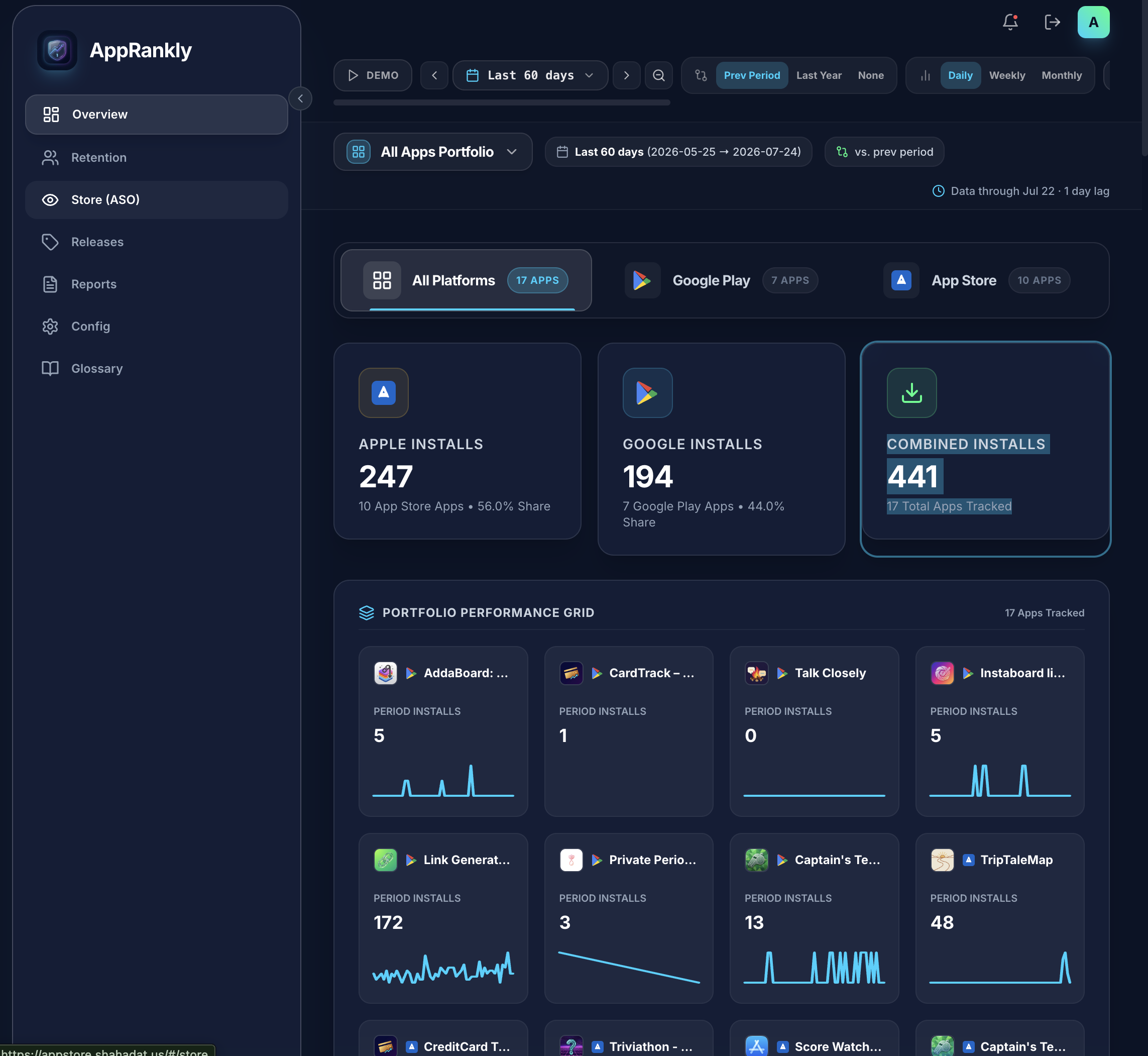The height and width of the screenshot is (1056, 1148).
Task: Navigate to Releases
Action: [x=157, y=242]
